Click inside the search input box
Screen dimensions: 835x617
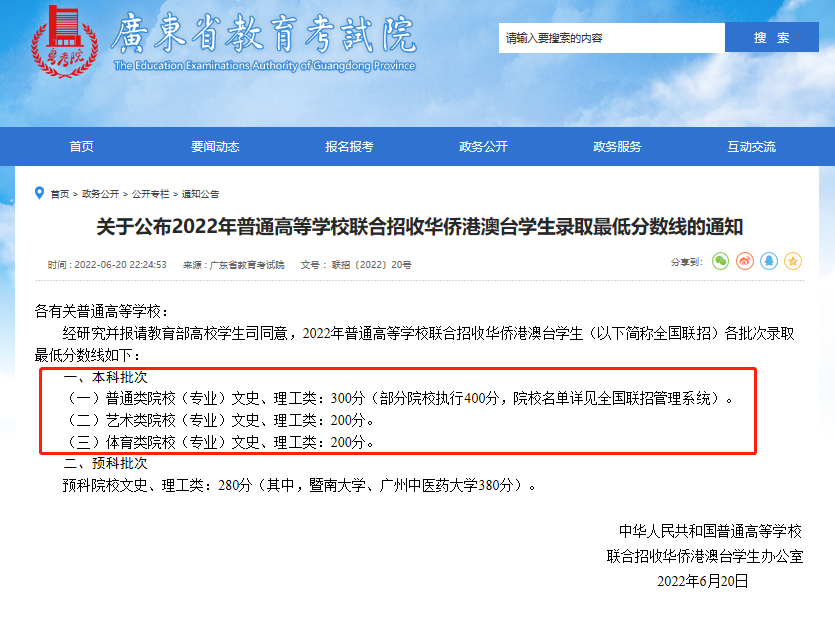610,37
